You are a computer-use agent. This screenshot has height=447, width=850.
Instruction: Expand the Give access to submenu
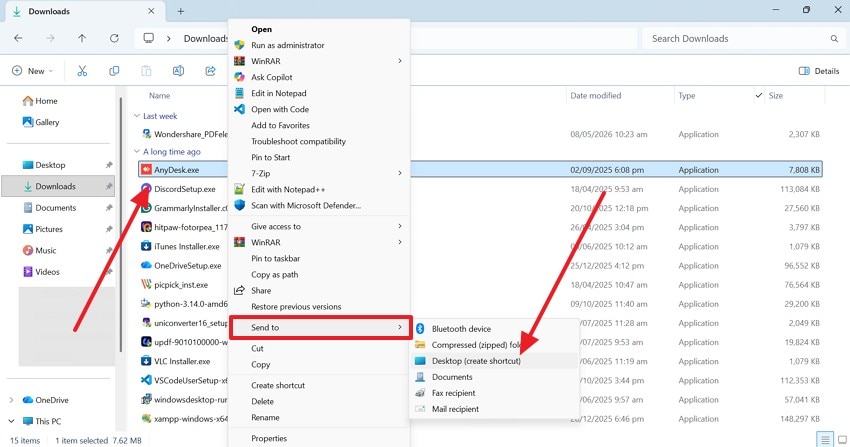pos(319,226)
